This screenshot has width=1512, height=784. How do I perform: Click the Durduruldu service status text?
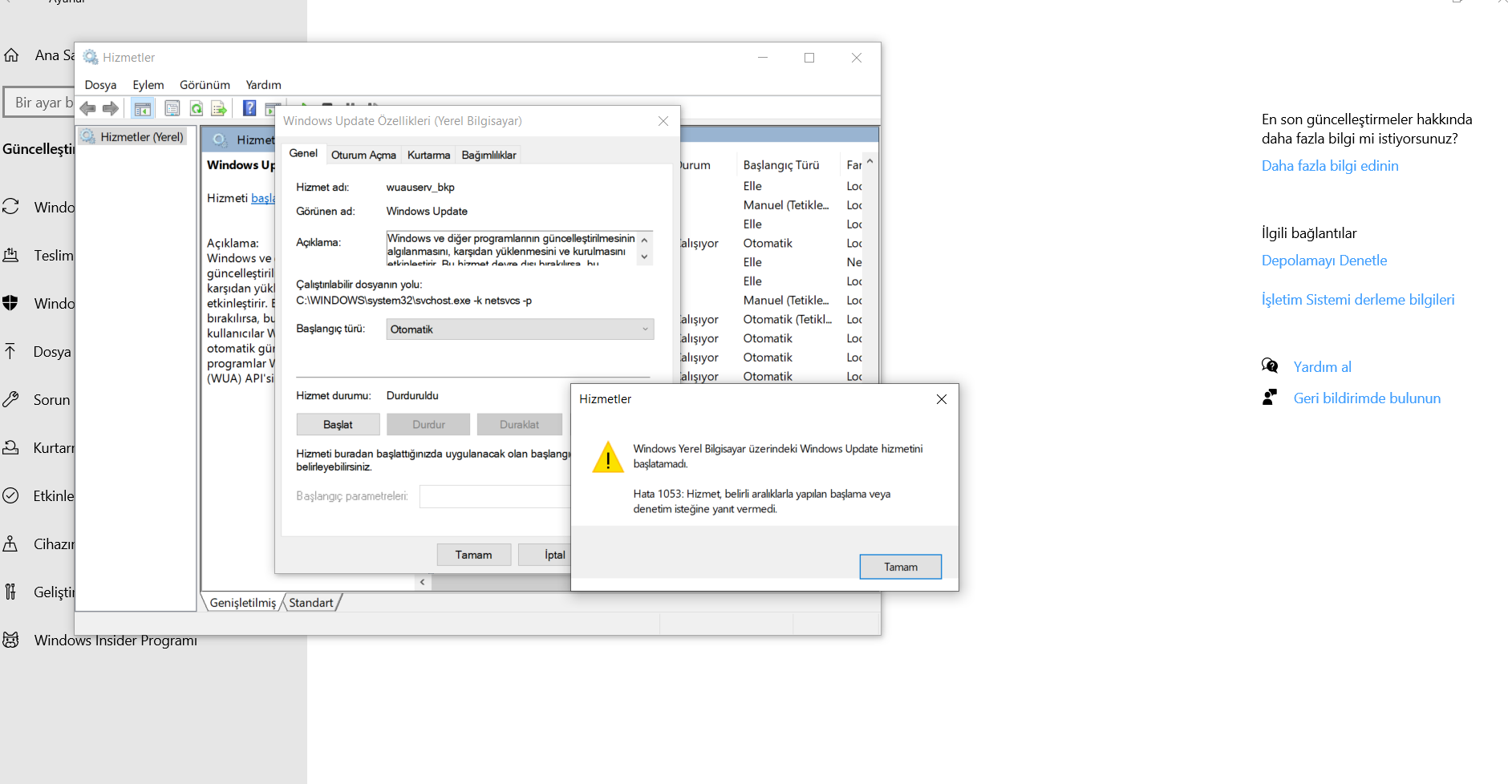click(412, 396)
